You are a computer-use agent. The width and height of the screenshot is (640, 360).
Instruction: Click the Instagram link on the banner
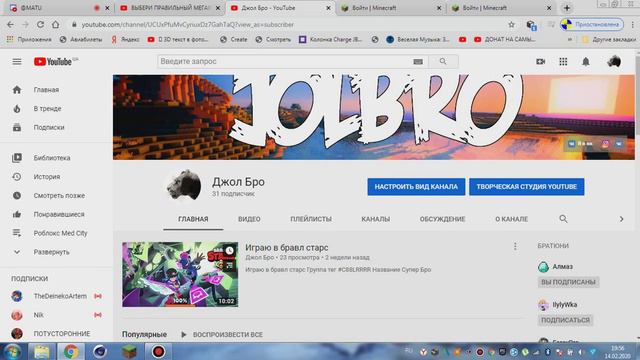point(605,144)
